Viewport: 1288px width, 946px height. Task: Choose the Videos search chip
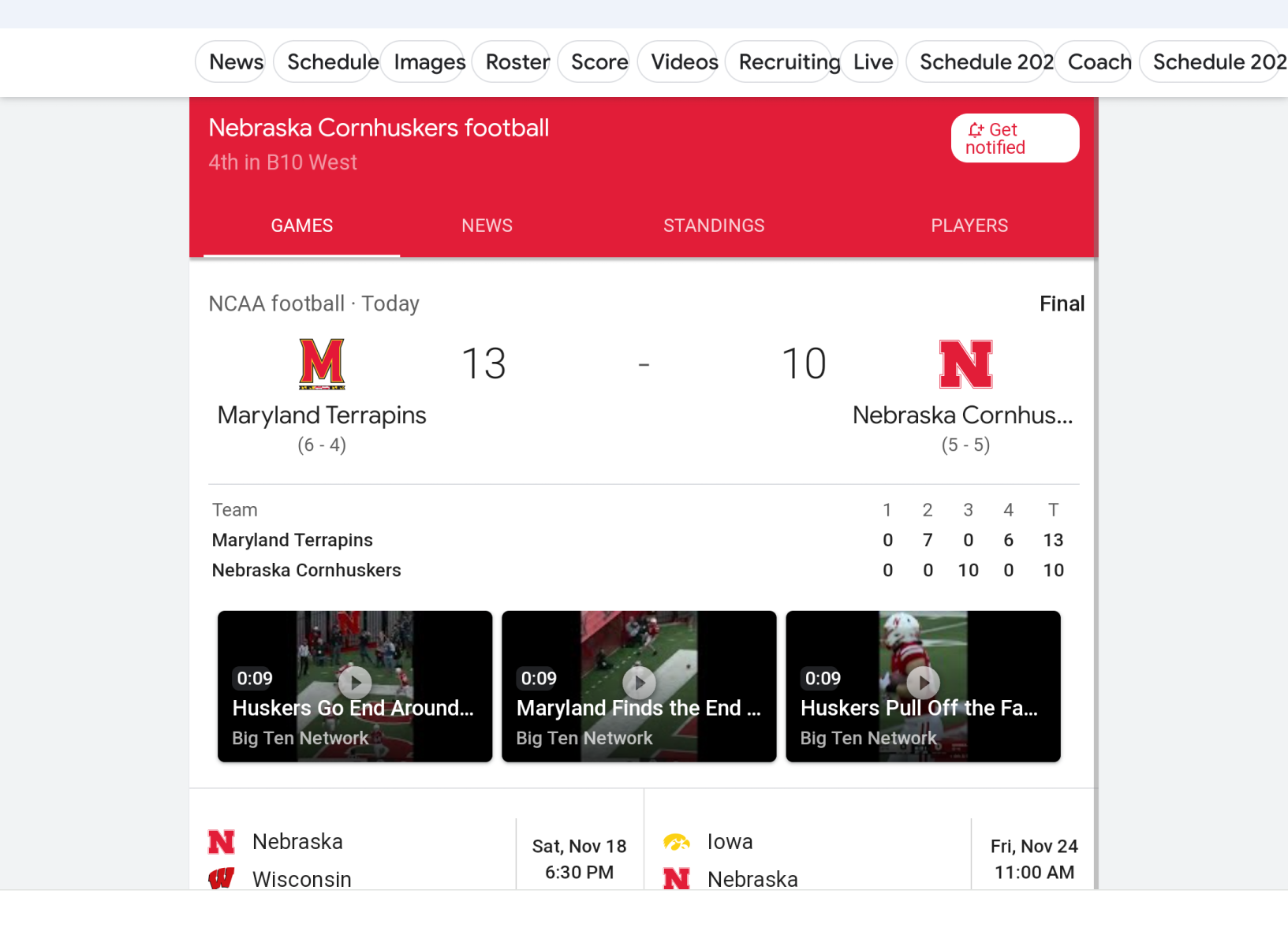[685, 61]
